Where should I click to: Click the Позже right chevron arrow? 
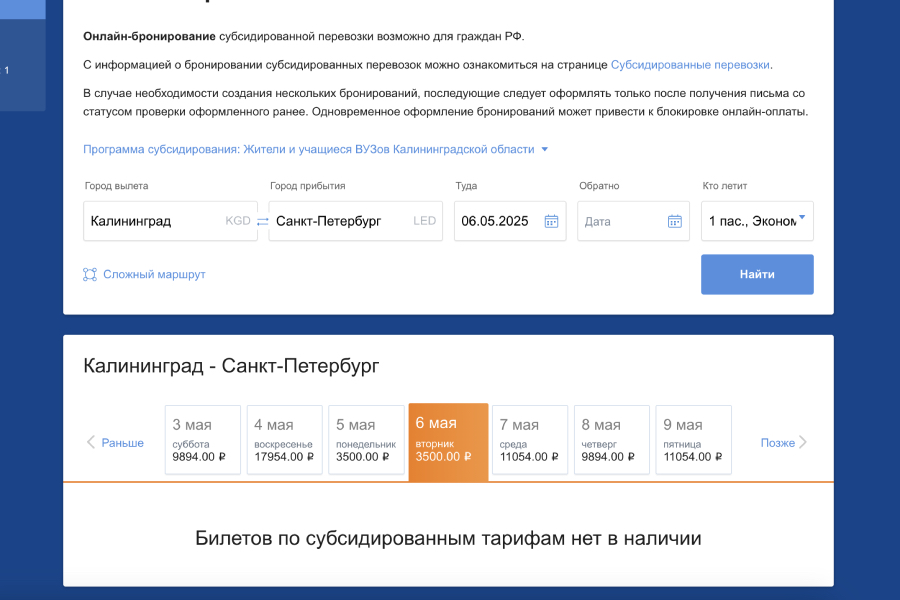802,442
